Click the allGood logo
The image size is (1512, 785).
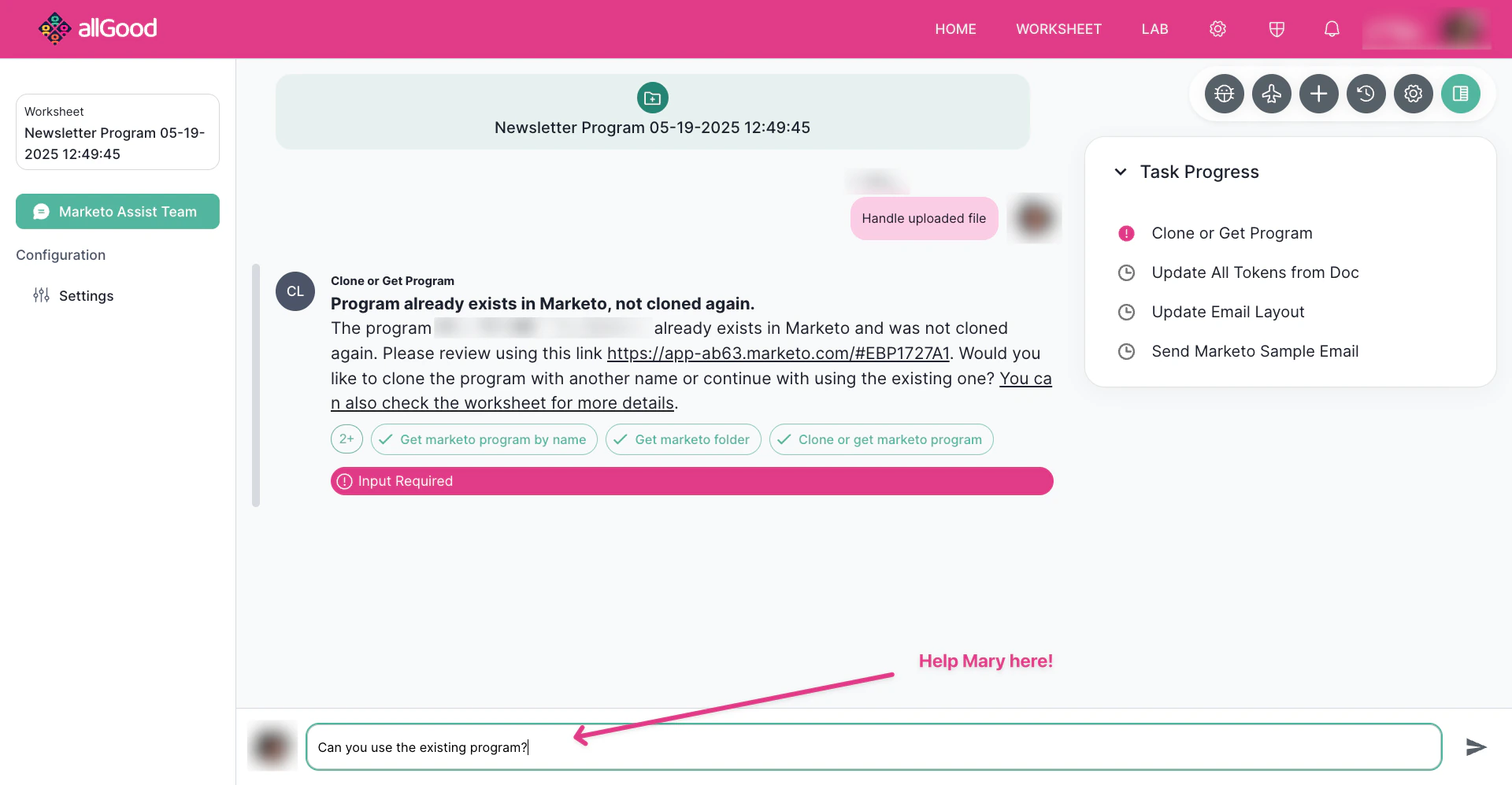[x=98, y=28]
